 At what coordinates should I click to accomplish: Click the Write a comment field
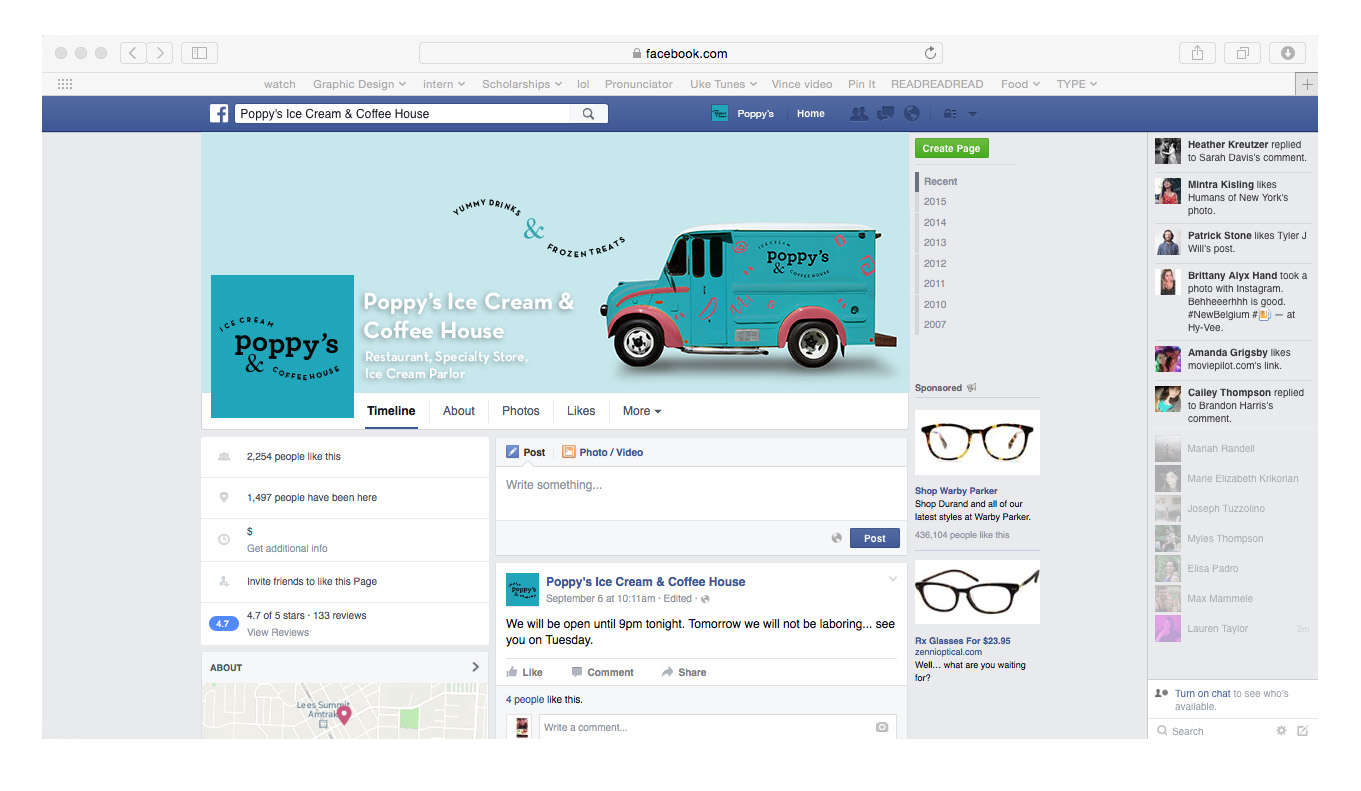coord(718,727)
